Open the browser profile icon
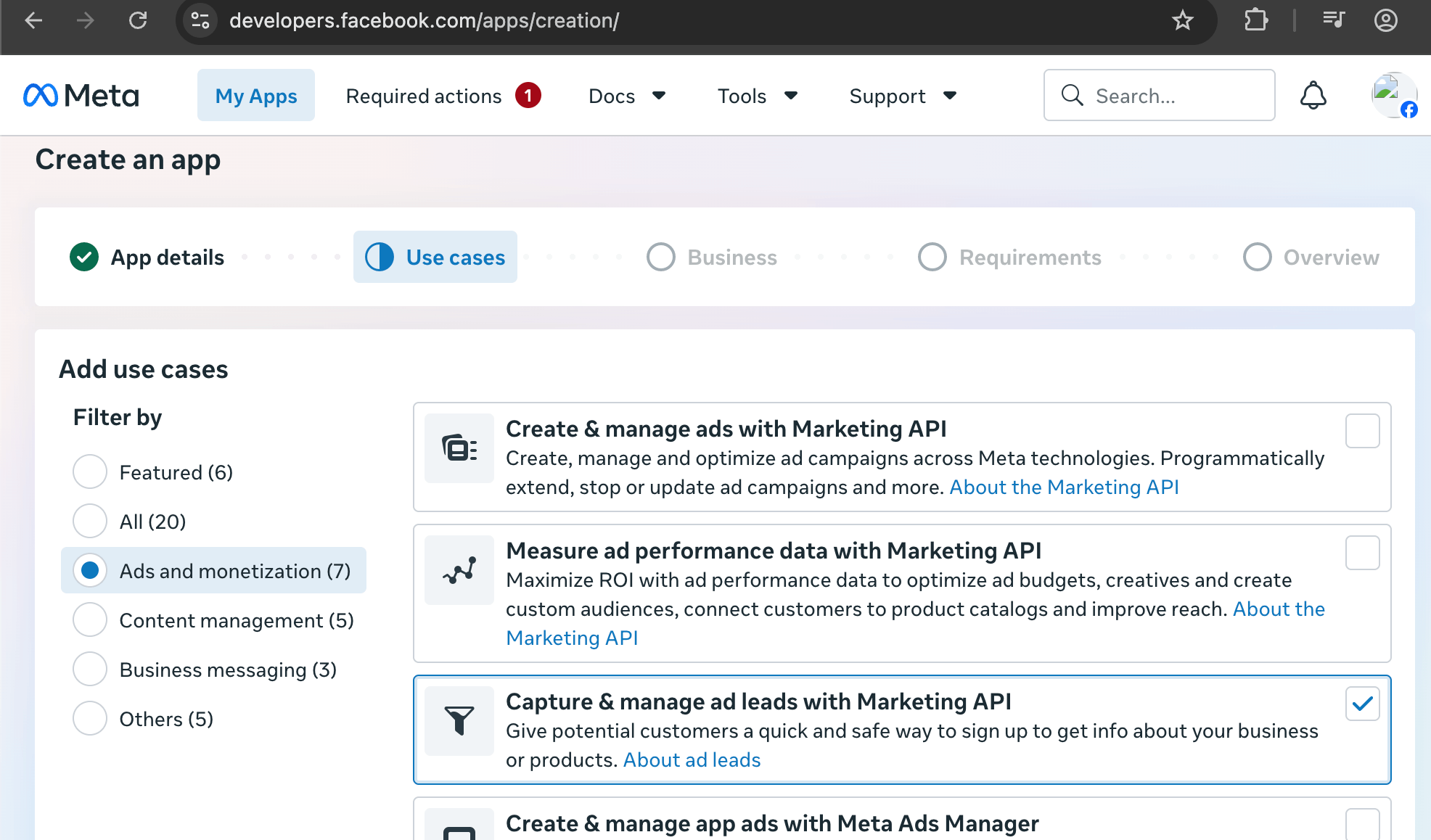This screenshot has width=1431, height=840. coord(1386,20)
